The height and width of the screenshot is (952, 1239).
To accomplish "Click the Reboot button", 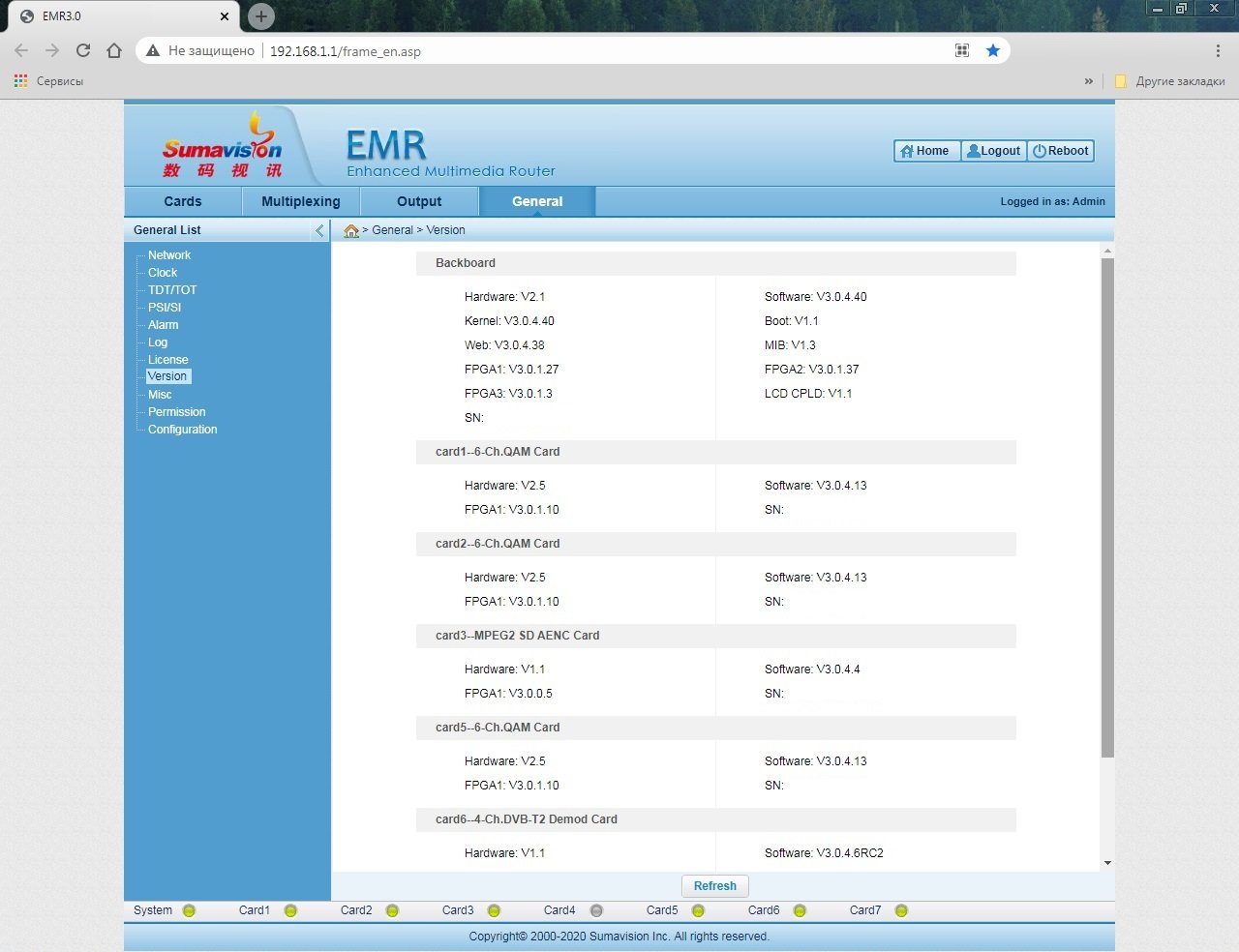I will click(1061, 151).
